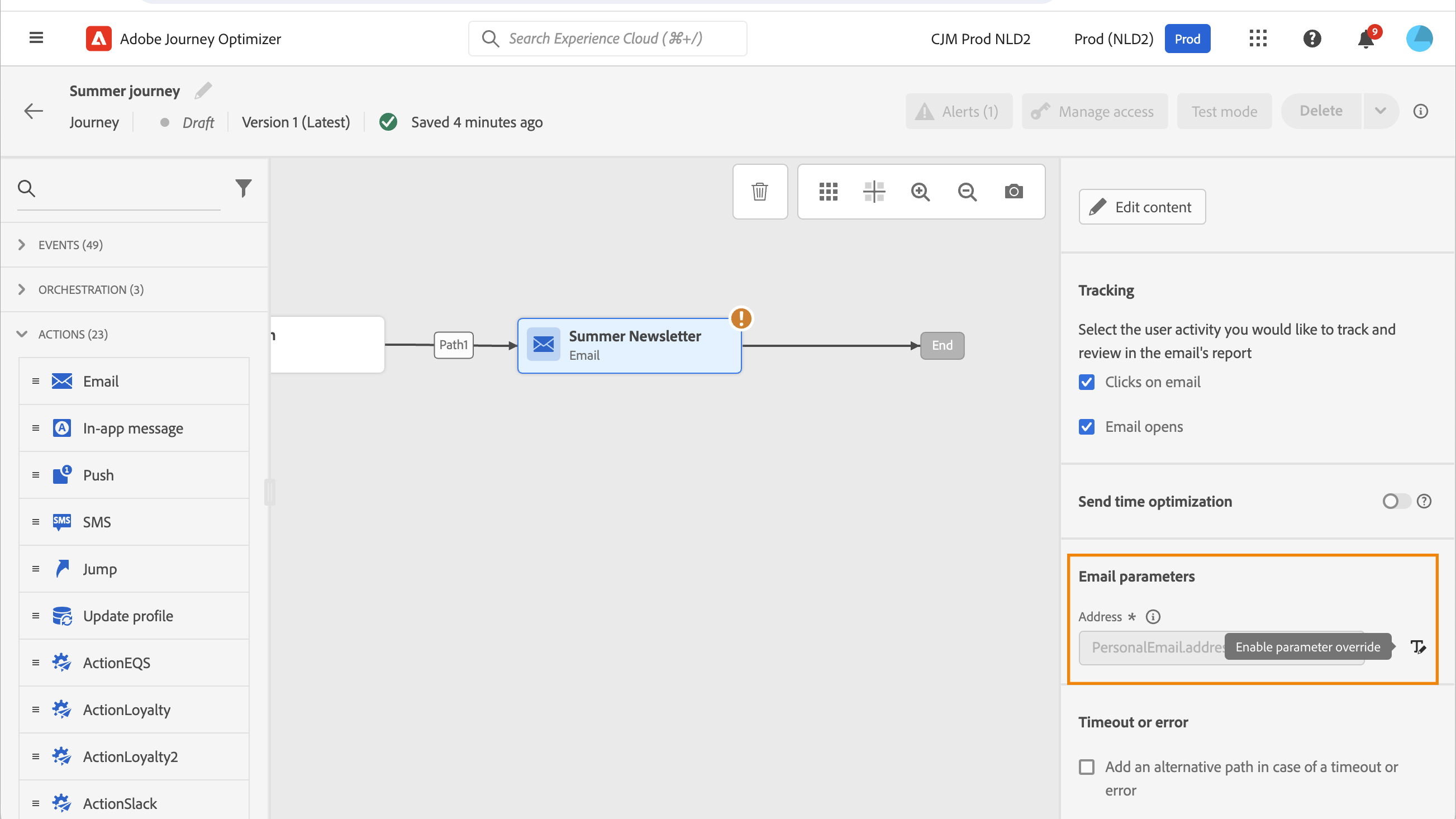Uncheck the Clicks on email checkbox

point(1086,382)
